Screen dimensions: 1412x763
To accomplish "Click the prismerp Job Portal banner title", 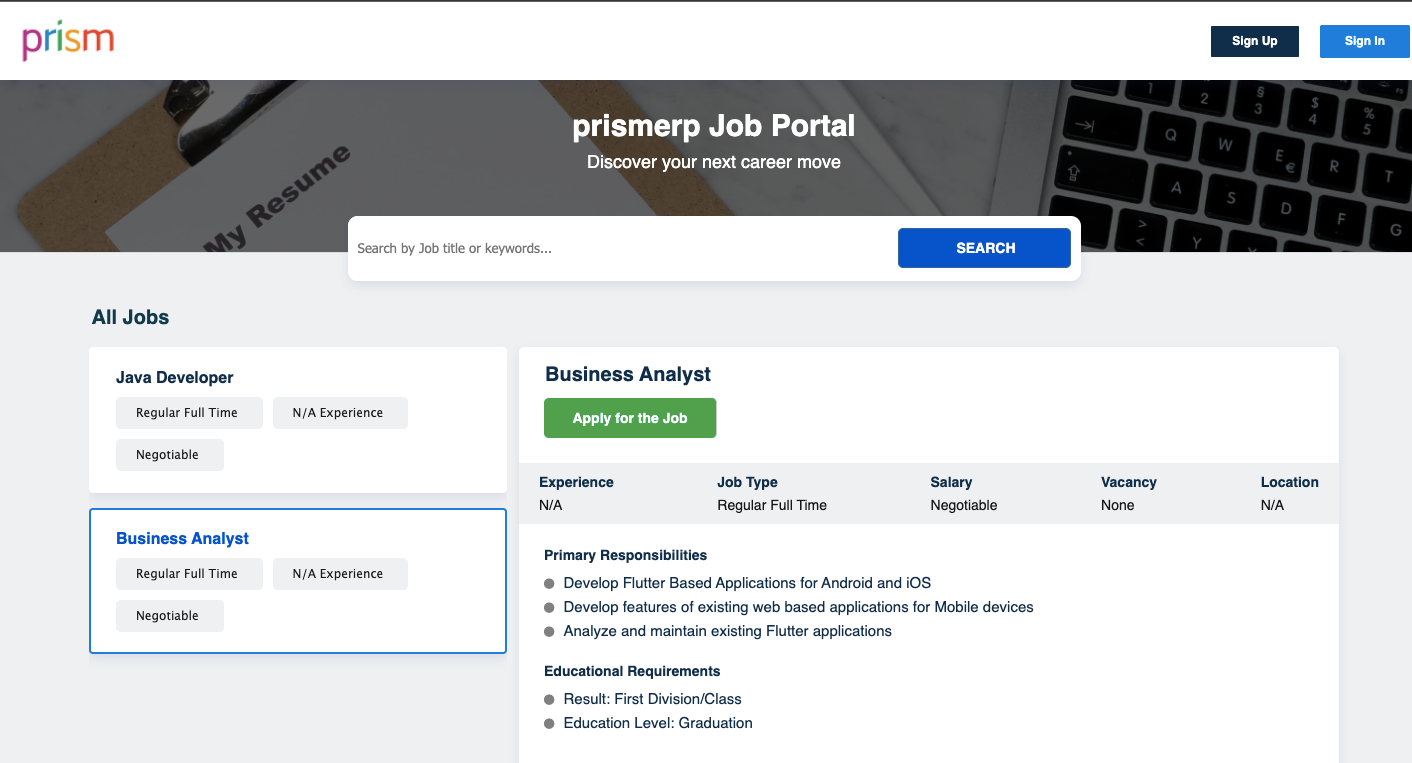I will 713,126.
